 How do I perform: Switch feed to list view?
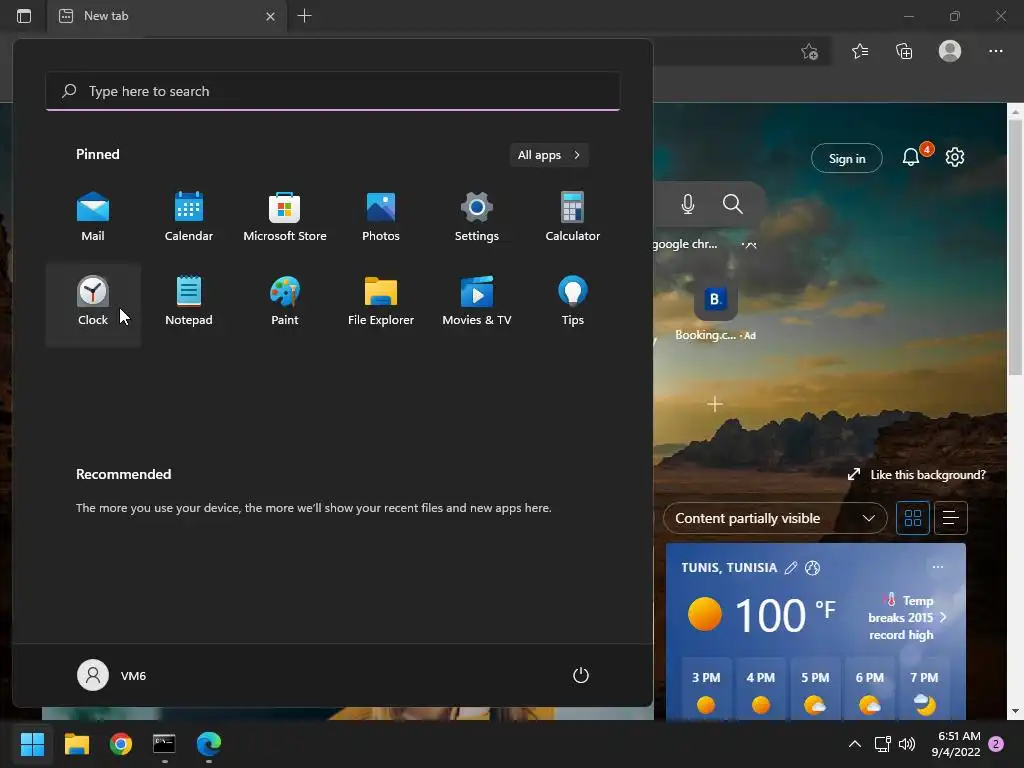pyautogui.click(x=950, y=519)
